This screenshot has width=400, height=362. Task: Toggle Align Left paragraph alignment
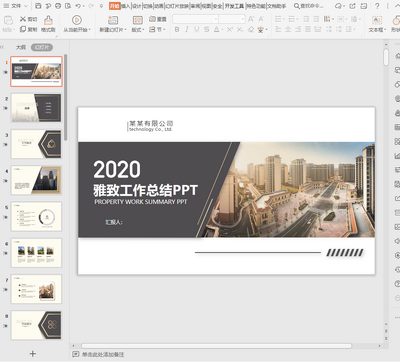(x=278, y=29)
